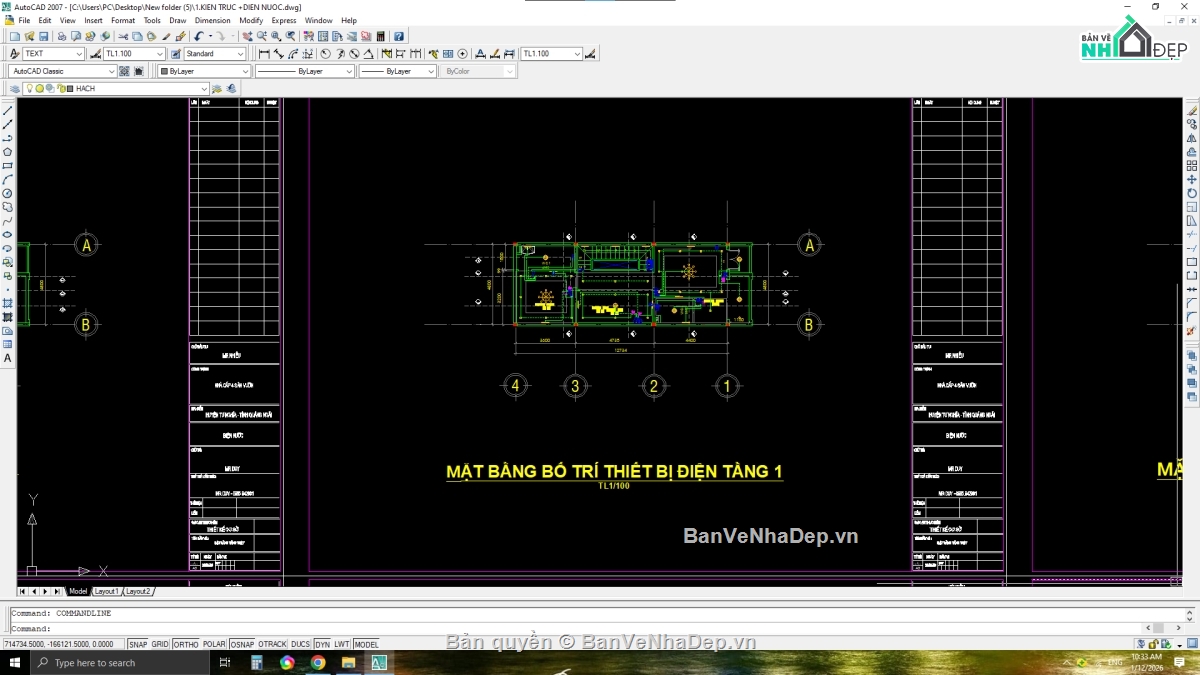Open the ByLayer lineweight dropdown
1200x675 pixels.
pyautogui.click(x=398, y=71)
